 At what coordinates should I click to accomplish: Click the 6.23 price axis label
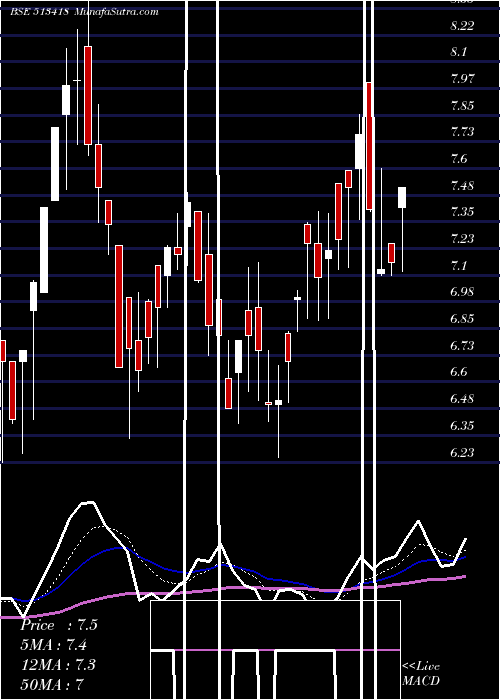462,452
